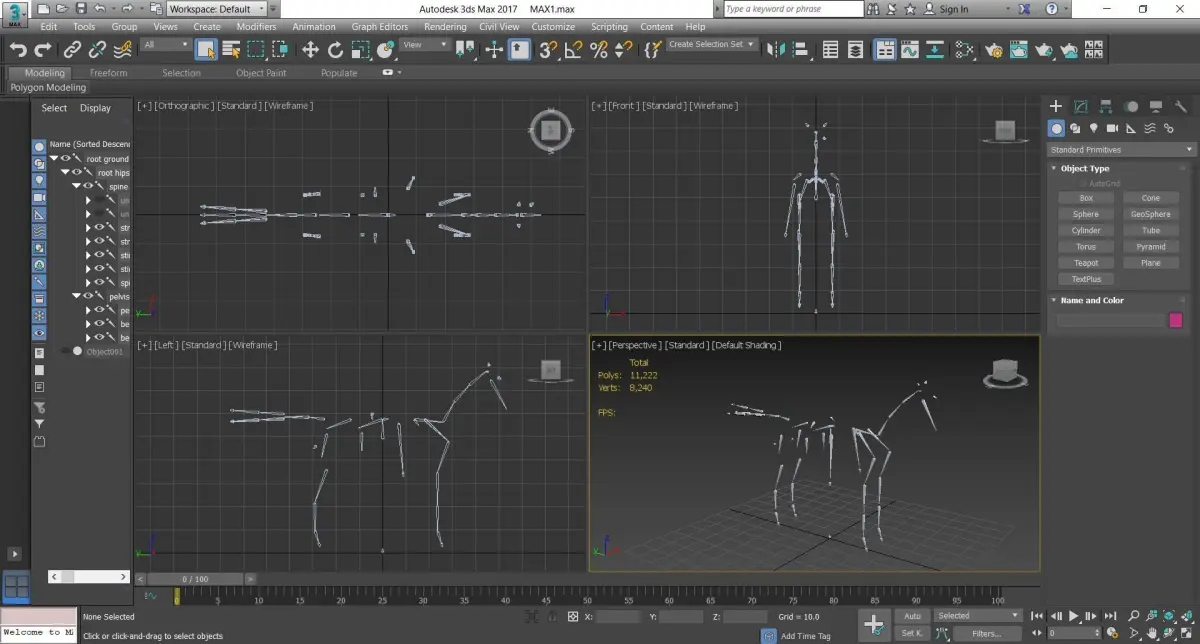Activate the Select and Move tool

[x=310, y=49]
